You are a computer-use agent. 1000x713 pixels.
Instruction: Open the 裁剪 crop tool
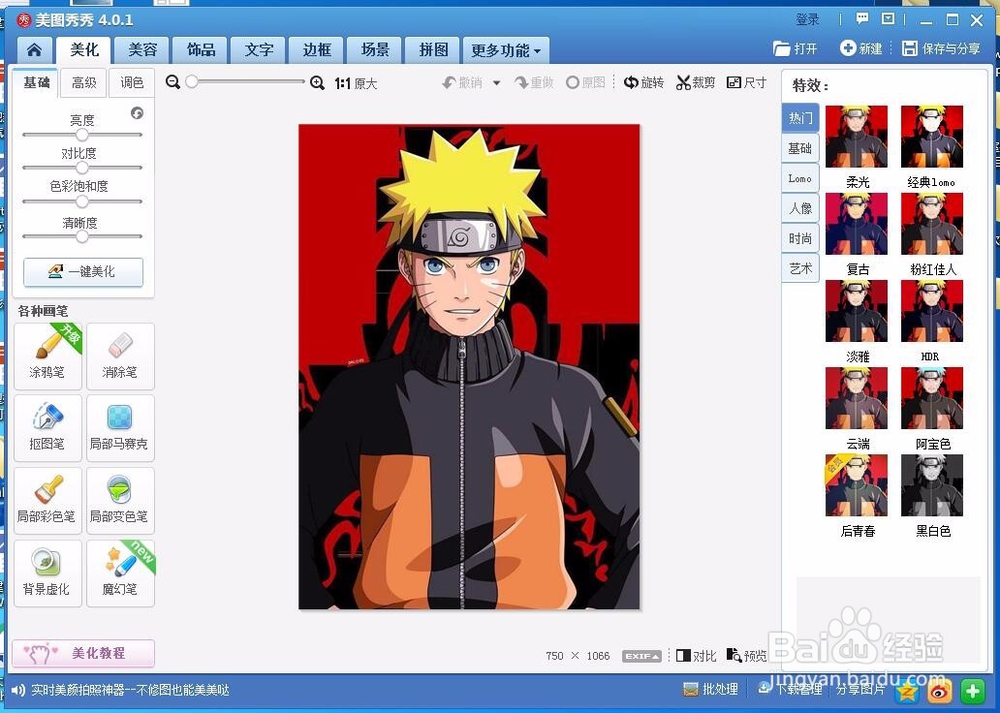click(x=696, y=82)
